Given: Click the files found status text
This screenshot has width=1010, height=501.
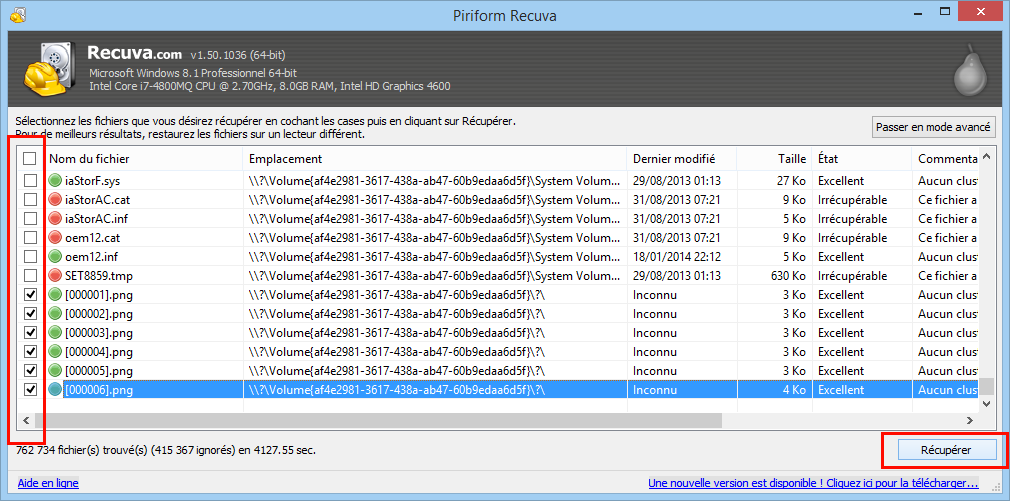Looking at the screenshot, I should (166, 449).
